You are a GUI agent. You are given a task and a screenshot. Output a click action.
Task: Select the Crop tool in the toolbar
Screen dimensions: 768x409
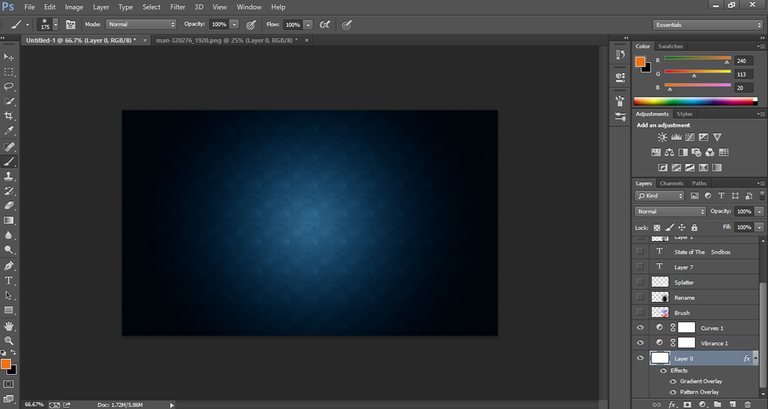pyautogui.click(x=10, y=116)
